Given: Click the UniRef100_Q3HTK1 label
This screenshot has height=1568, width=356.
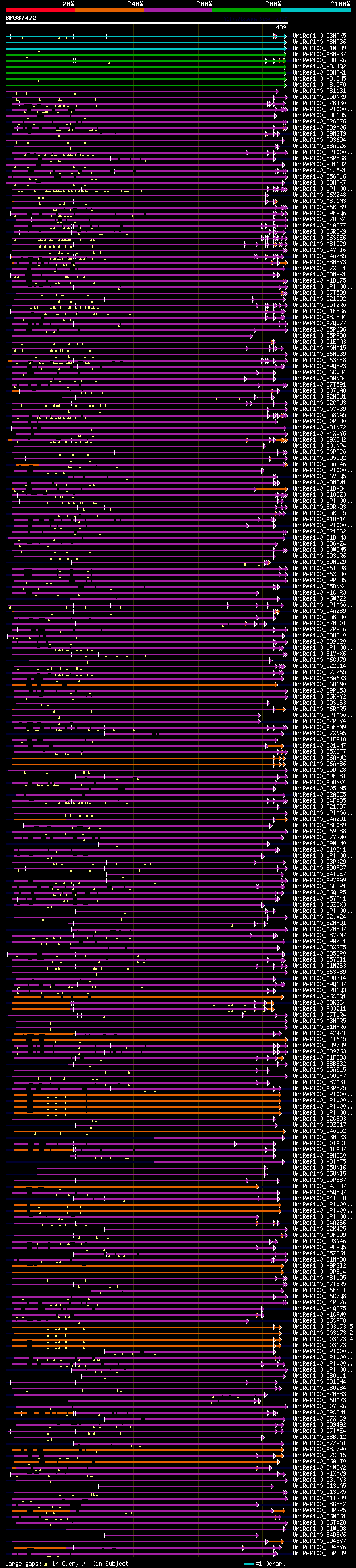Looking at the screenshot, I should tap(319, 72).
